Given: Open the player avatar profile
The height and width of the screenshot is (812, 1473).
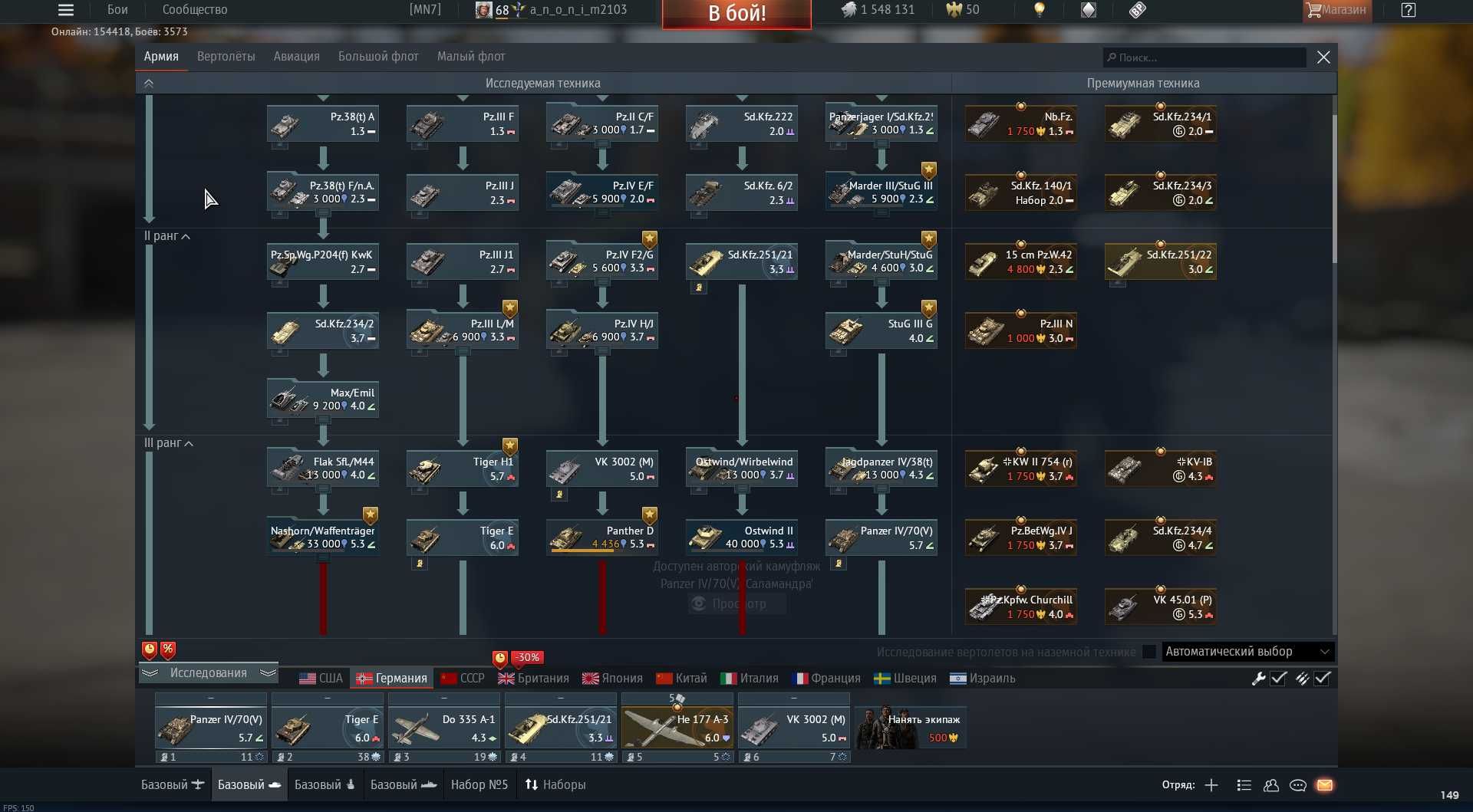Looking at the screenshot, I should 483,10.
